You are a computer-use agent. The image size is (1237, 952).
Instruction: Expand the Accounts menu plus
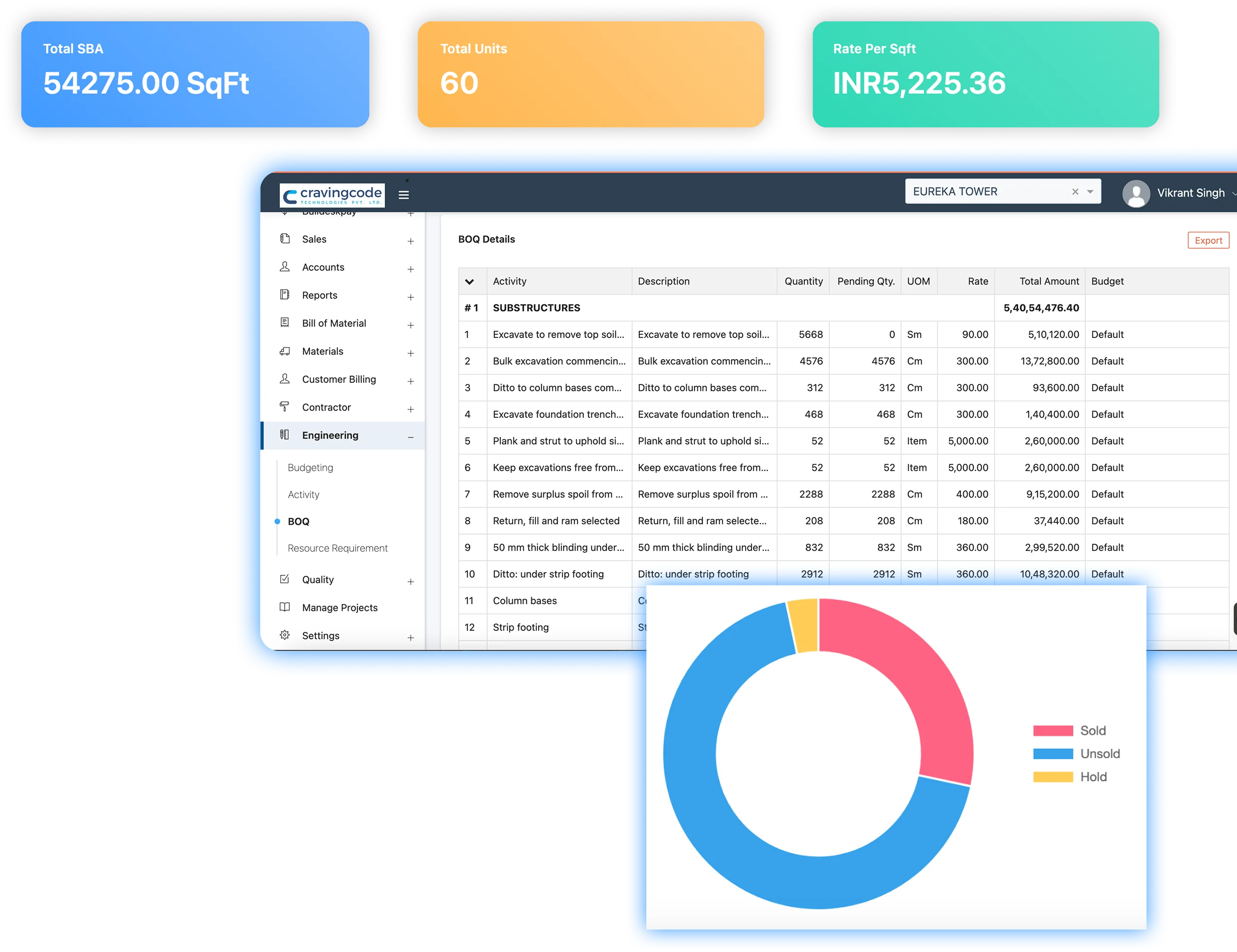coord(411,269)
